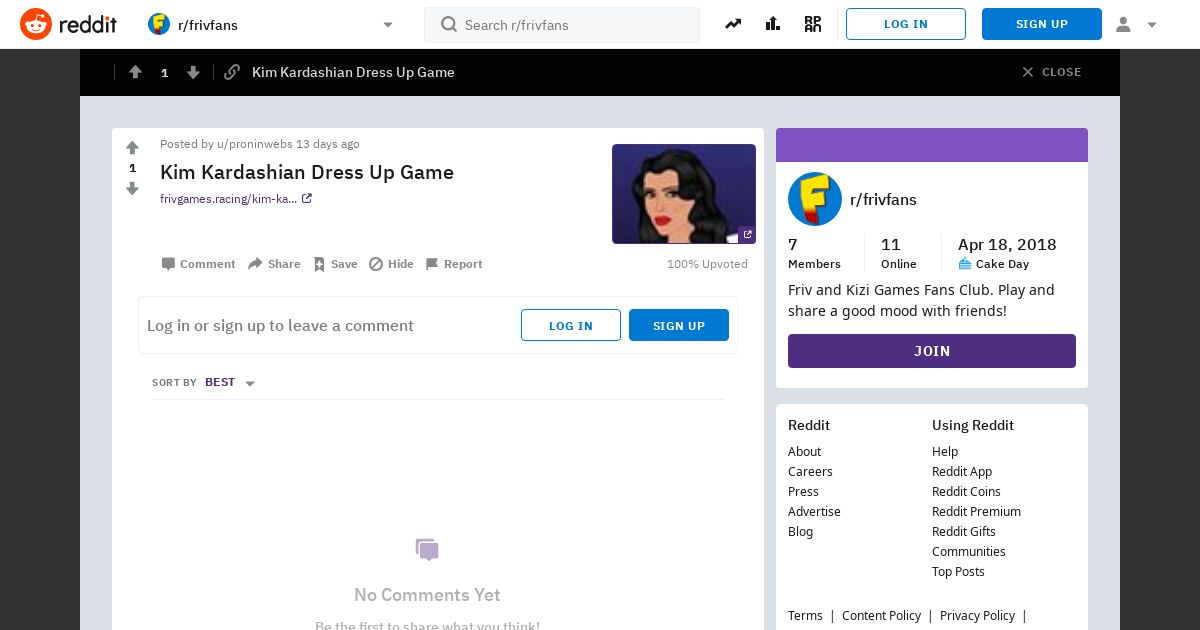This screenshot has height=630, width=1200.
Task: Close the post overlay
Action: [1052, 72]
